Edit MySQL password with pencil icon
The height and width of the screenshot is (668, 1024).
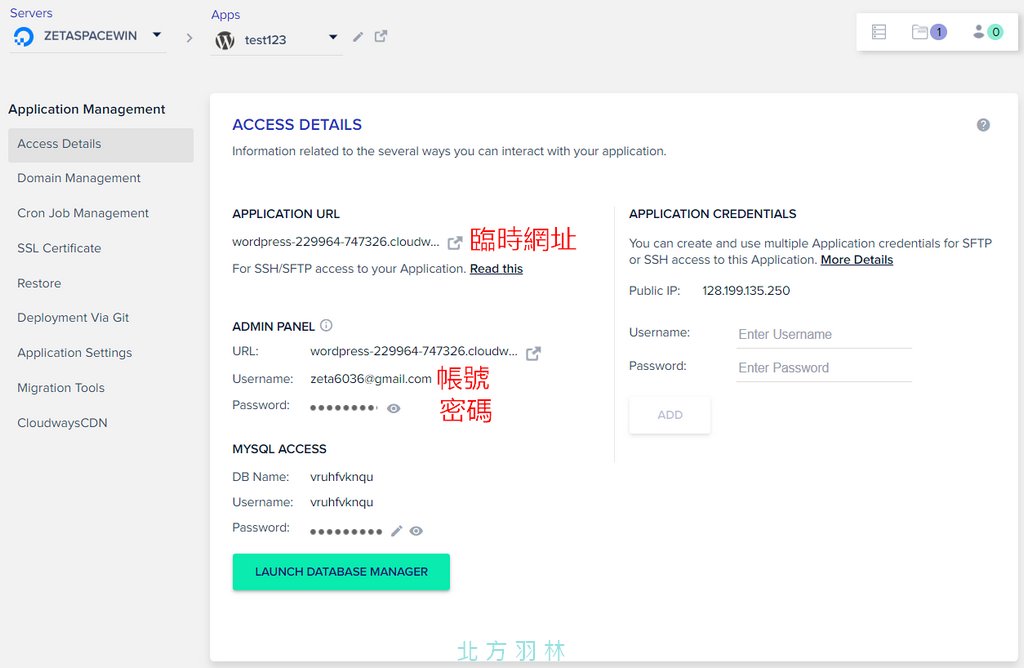396,531
